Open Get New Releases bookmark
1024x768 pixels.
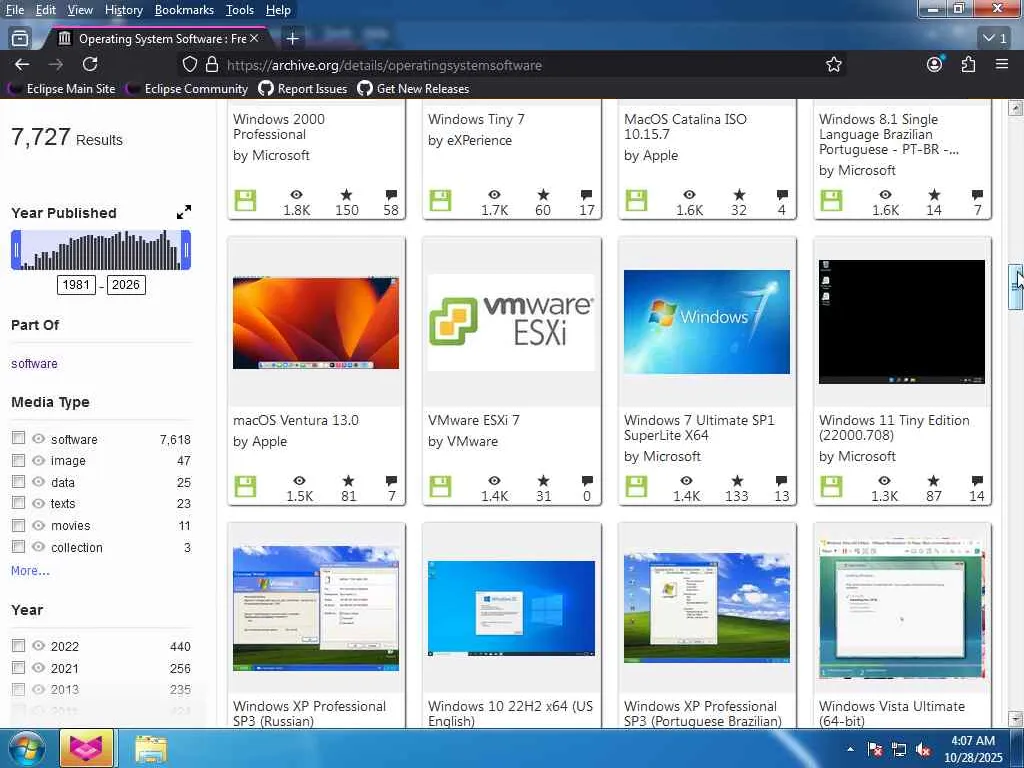tap(413, 88)
